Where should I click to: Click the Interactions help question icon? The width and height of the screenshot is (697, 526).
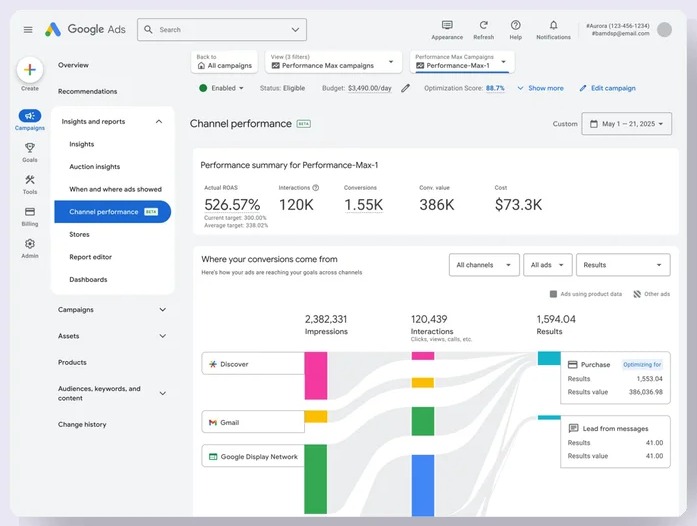coord(316,188)
